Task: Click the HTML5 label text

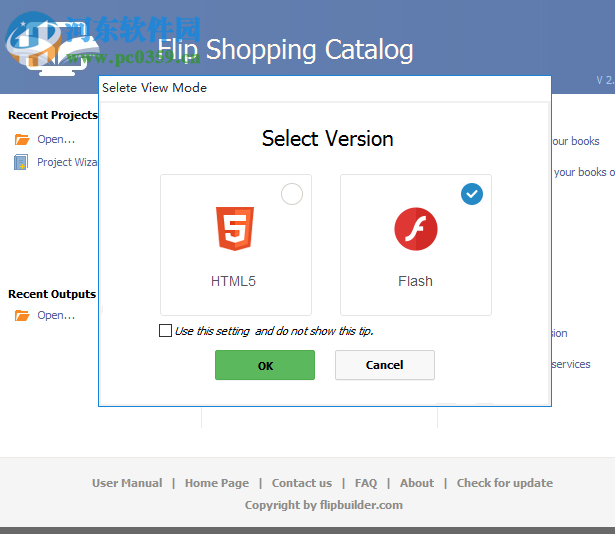Action: (x=233, y=281)
